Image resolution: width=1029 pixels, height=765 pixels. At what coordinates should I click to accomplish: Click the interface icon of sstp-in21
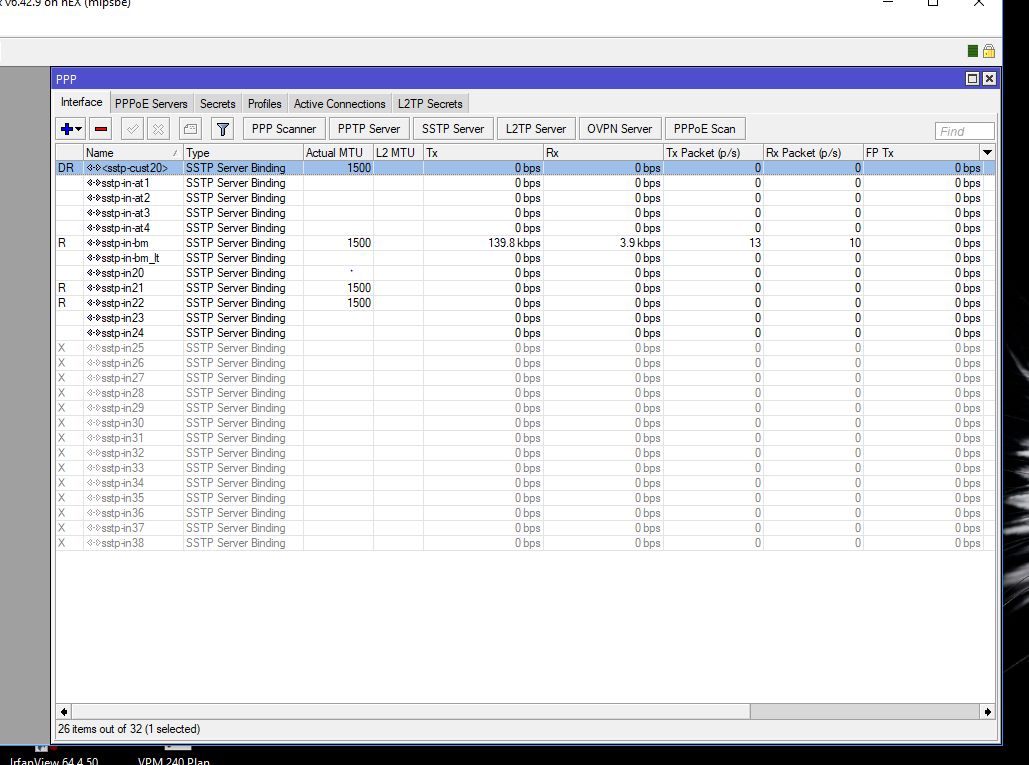click(94, 288)
